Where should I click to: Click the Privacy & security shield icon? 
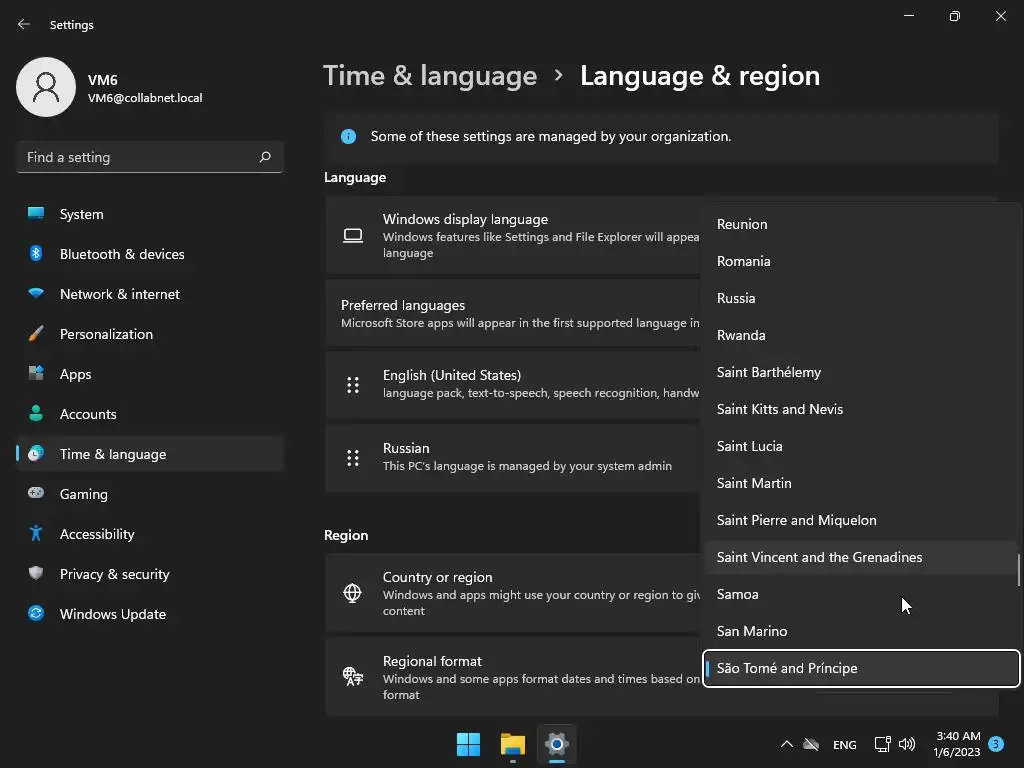36,573
